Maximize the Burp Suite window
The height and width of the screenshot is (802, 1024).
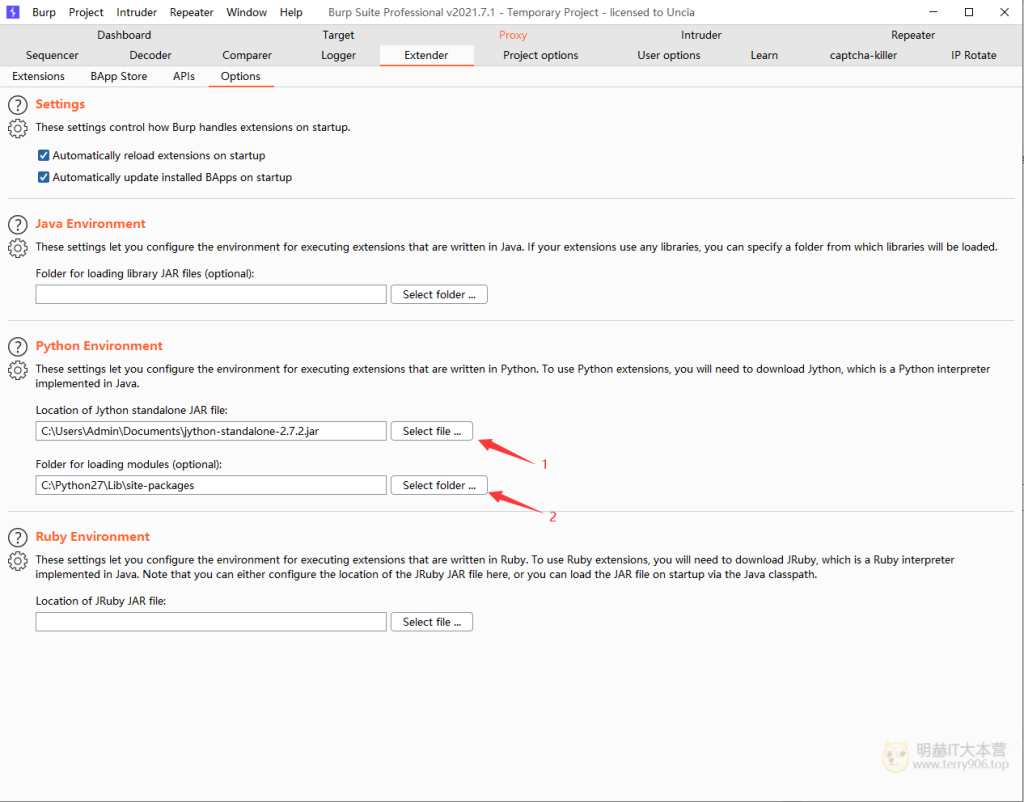(969, 12)
